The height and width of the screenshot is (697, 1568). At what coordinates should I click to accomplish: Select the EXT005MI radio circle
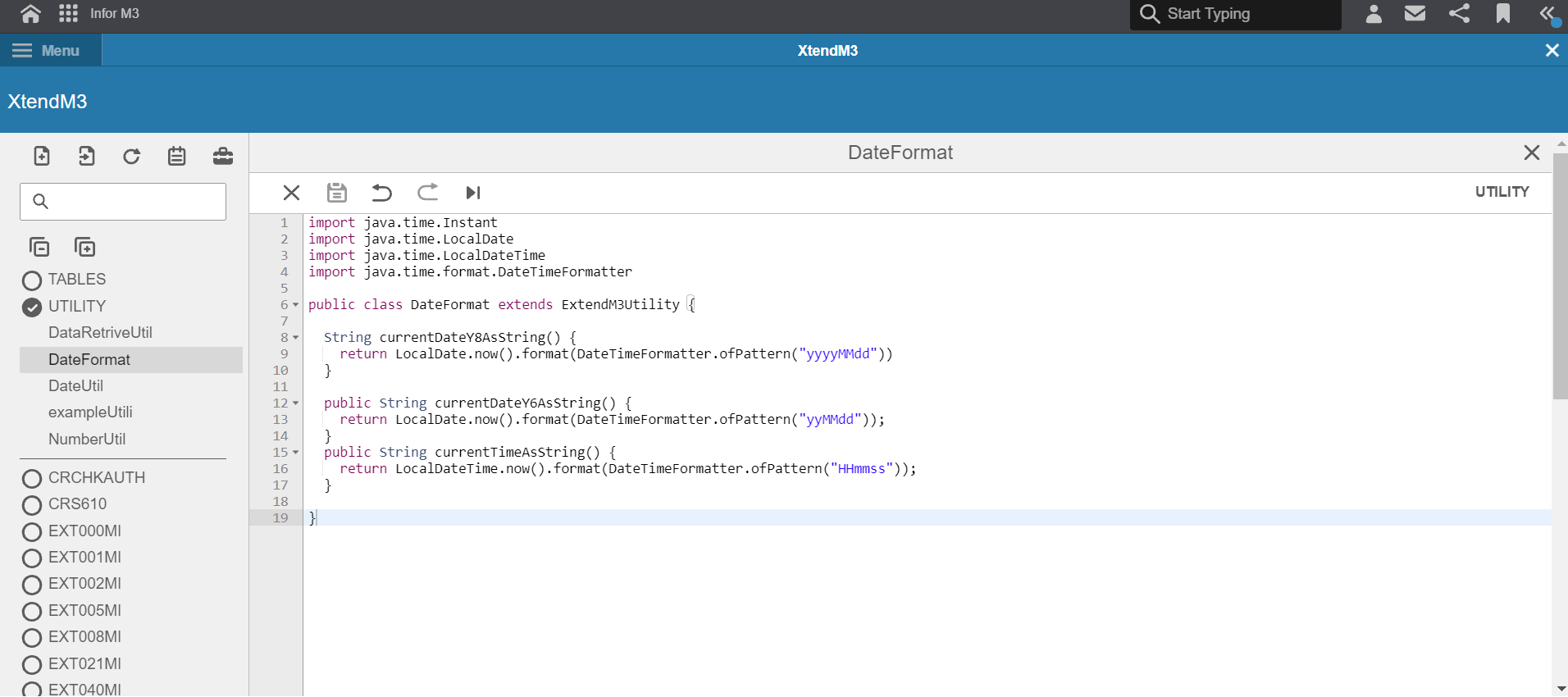pos(32,612)
